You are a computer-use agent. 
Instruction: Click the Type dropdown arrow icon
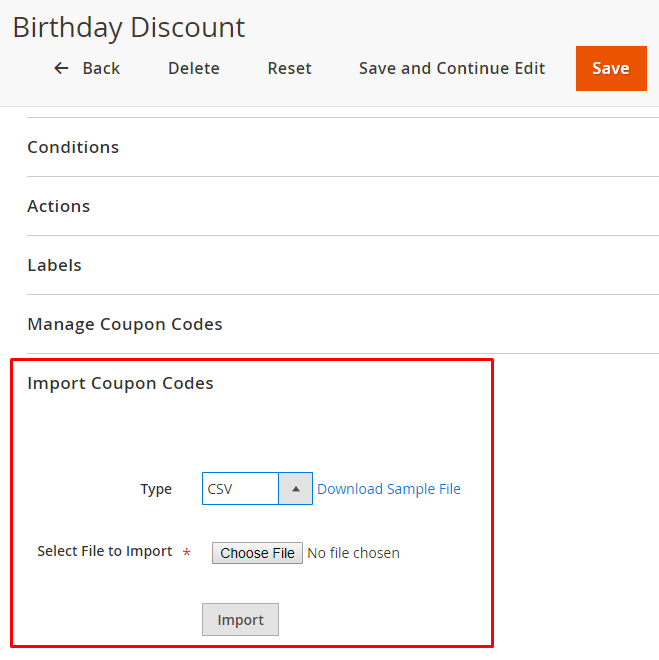tap(295, 489)
